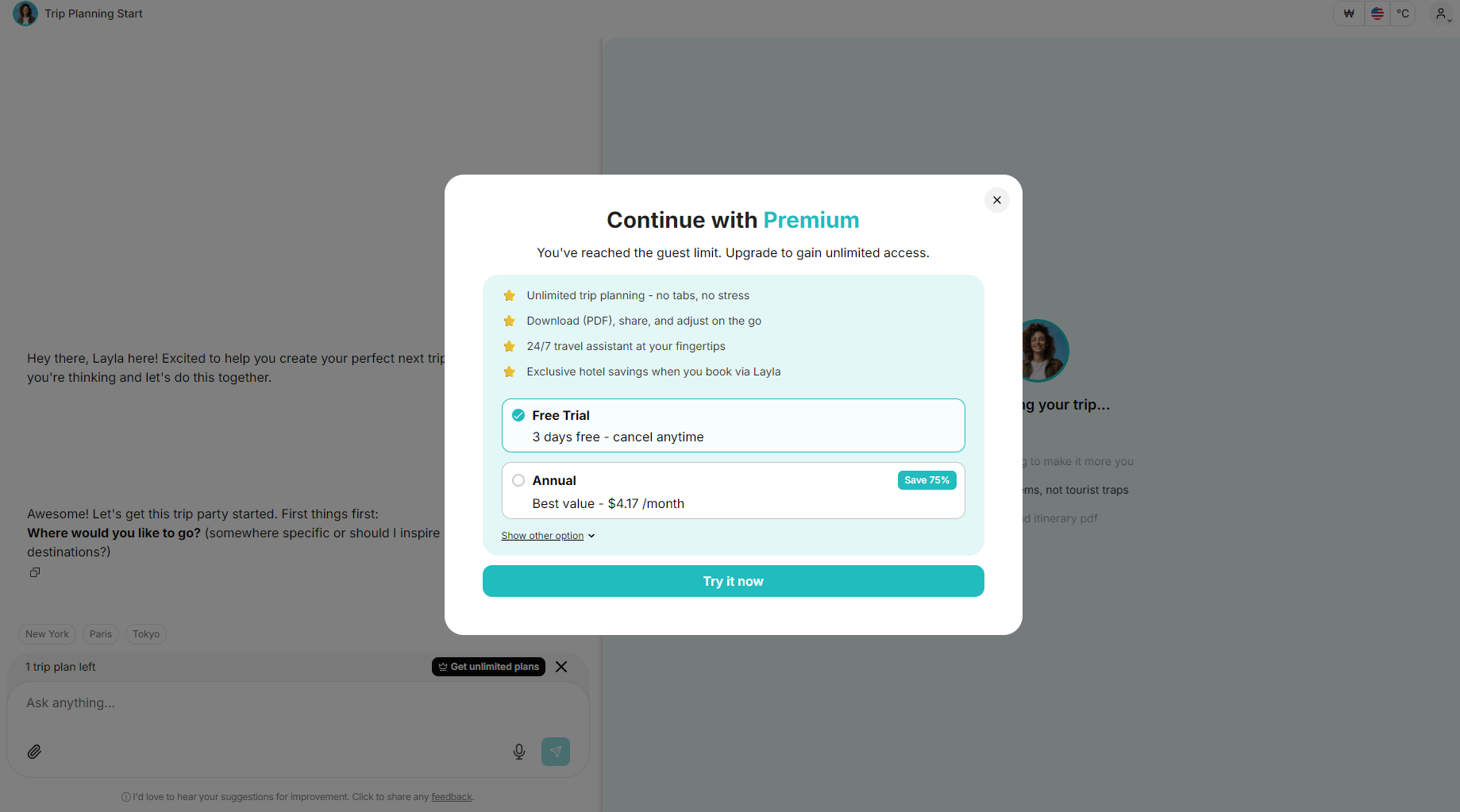Click the user profile icon top right

pos(1439,13)
